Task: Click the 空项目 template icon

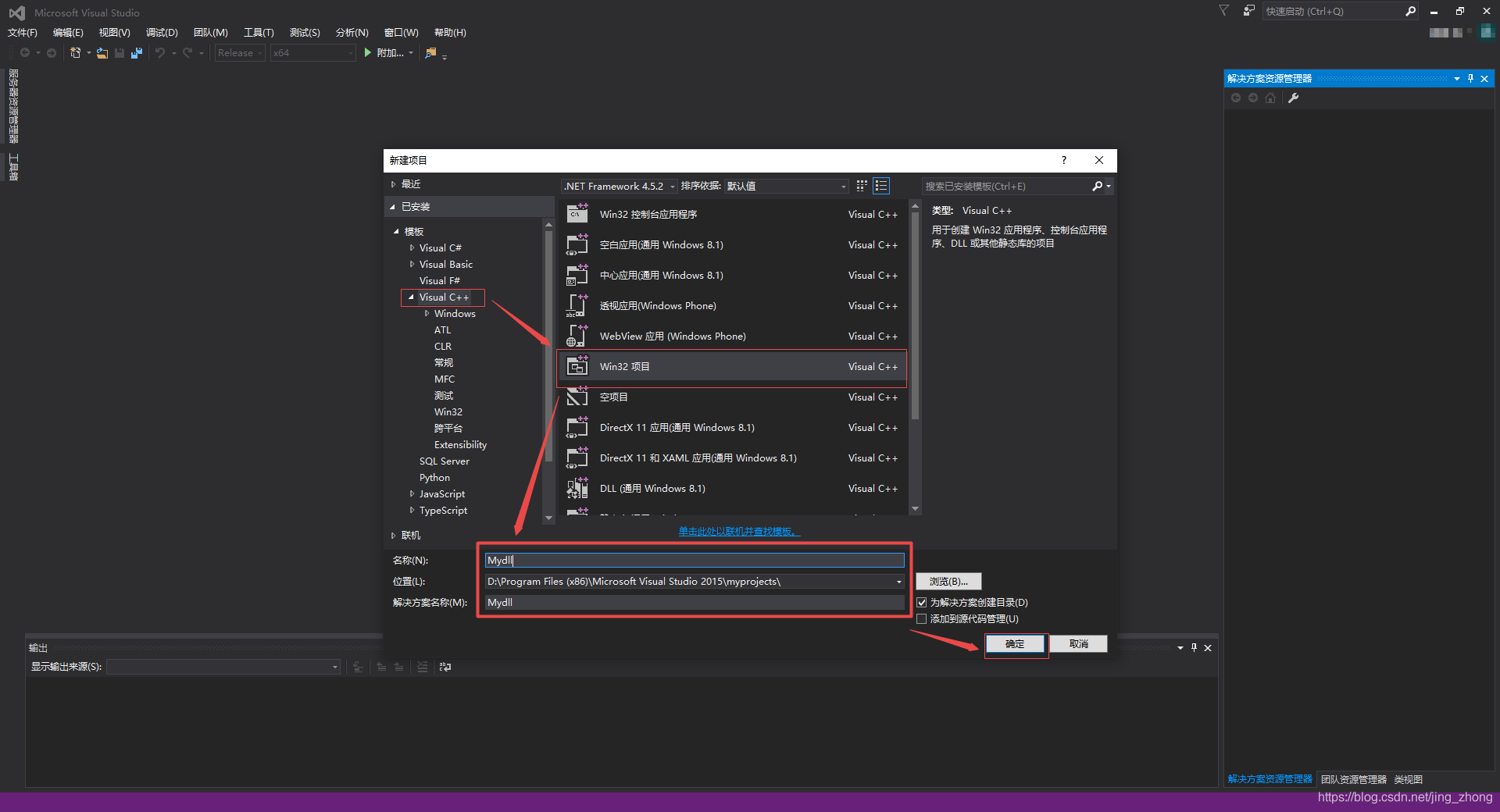Action: click(577, 397)
